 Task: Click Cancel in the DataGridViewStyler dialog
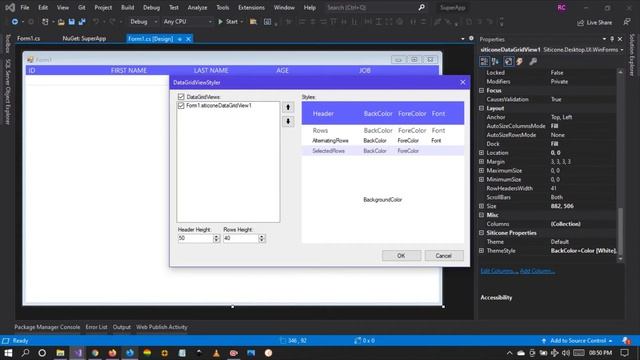[444, 256]
